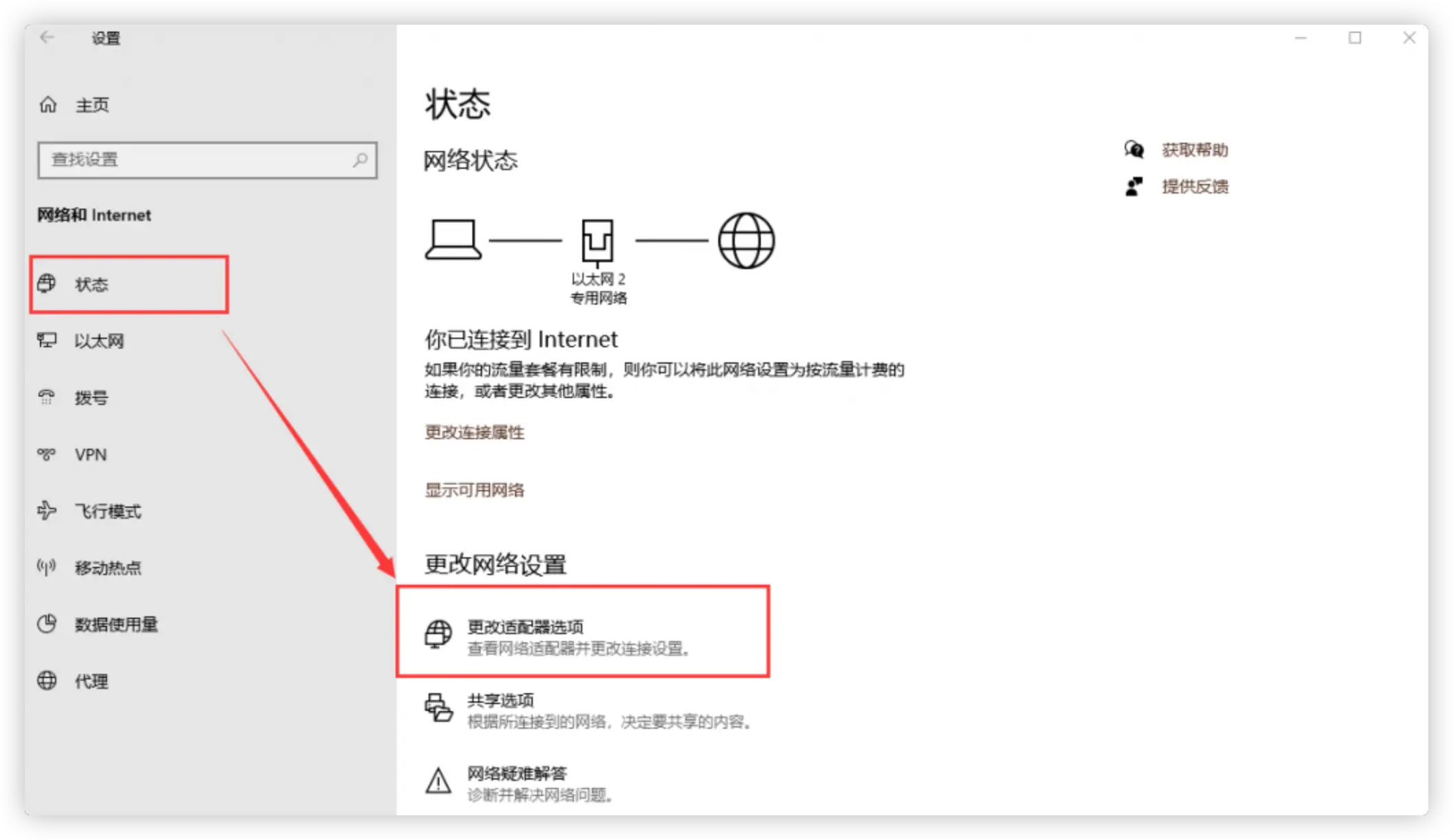
Task: Click the 以太网 2 专用网络 label
Action: [x=599, y=288]
